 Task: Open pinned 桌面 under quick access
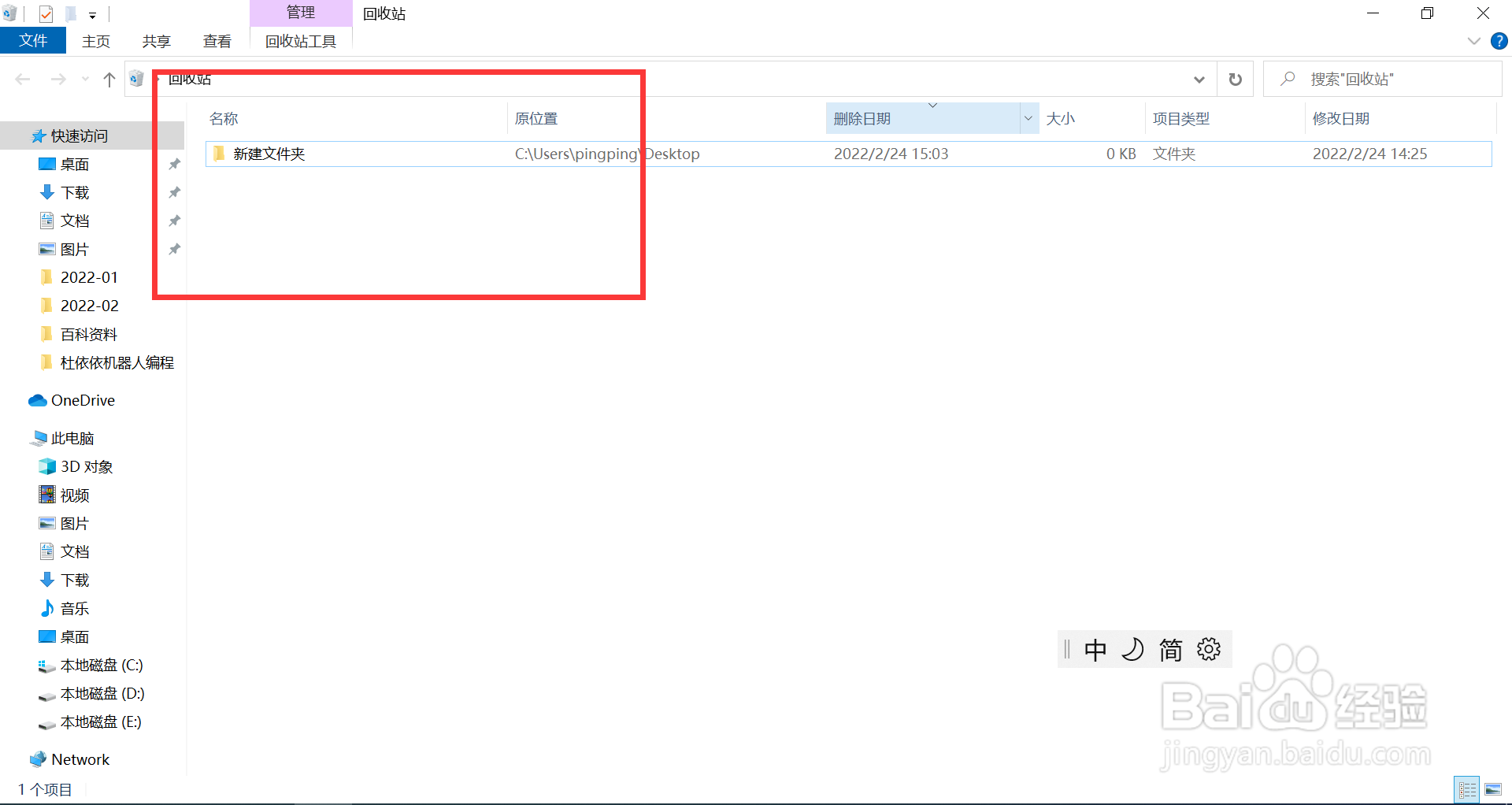click(75, 164)
